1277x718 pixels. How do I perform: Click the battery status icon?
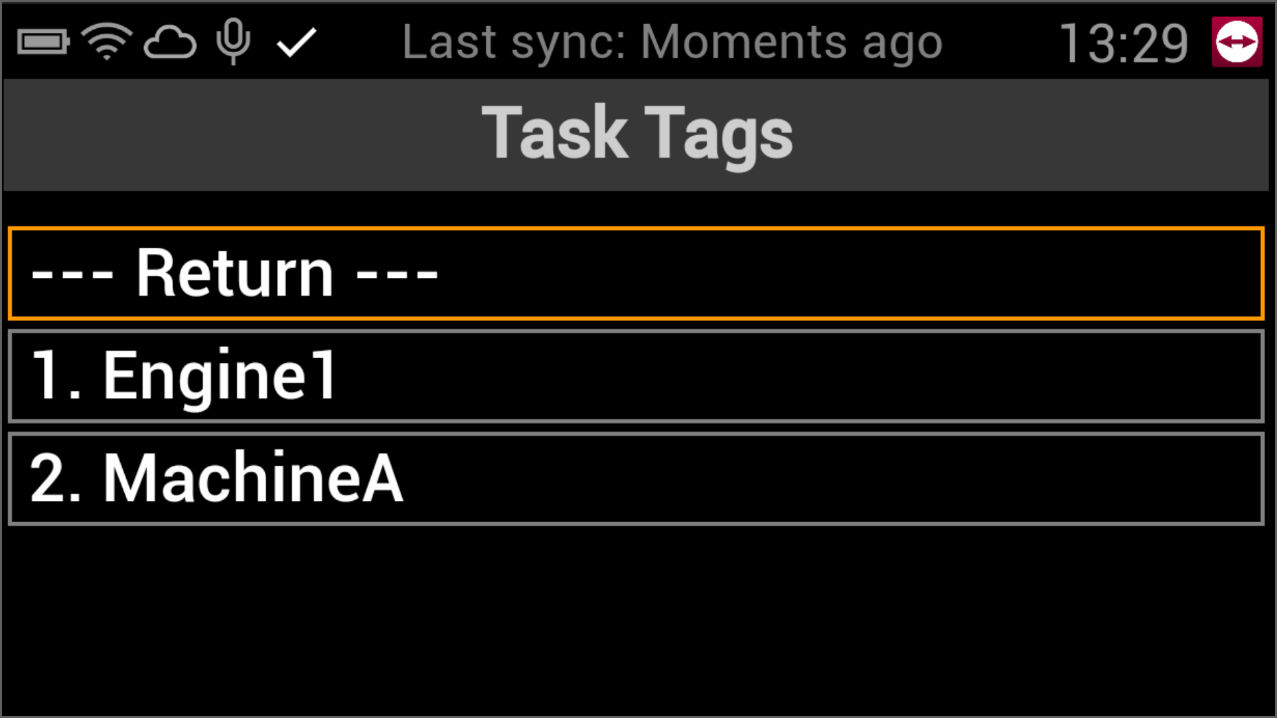(43, 43)
